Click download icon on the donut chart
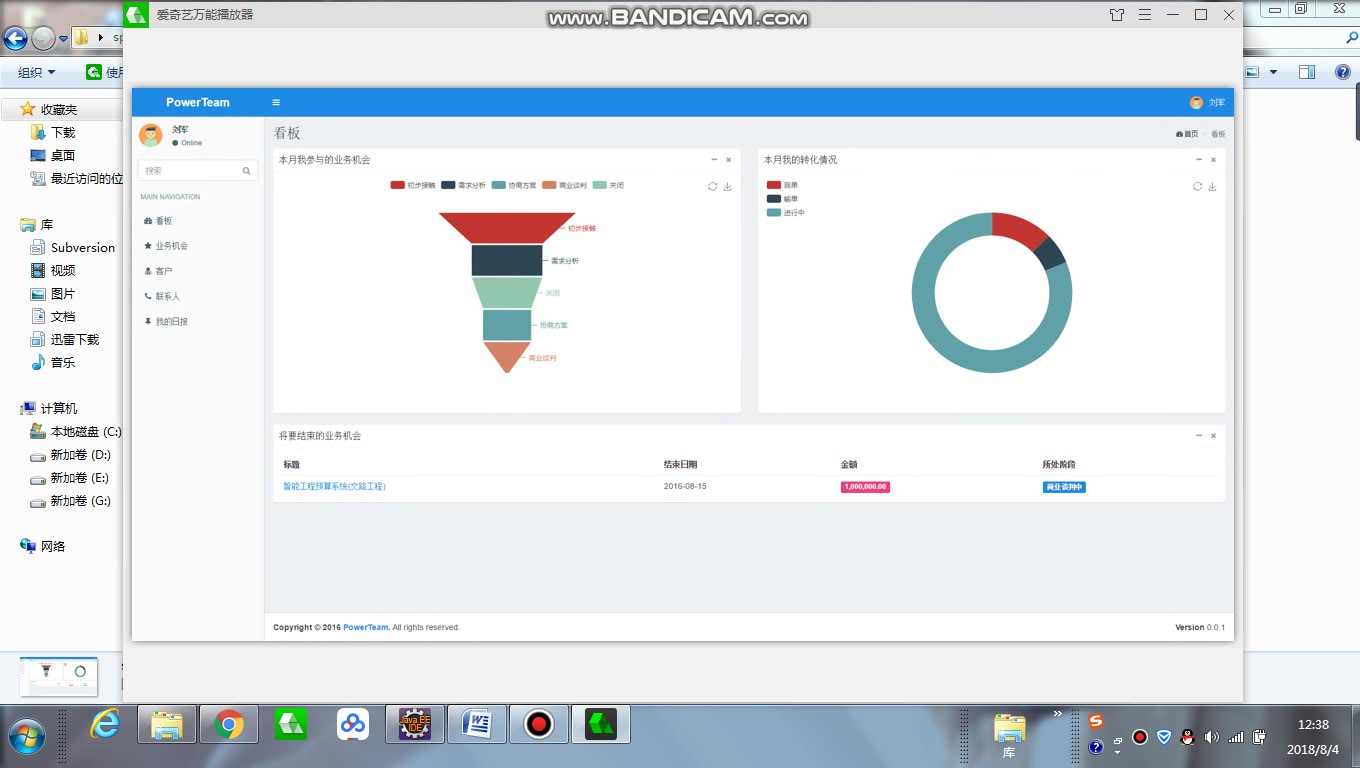Screen dimensions: 1360x768 tap(1212, 187)
